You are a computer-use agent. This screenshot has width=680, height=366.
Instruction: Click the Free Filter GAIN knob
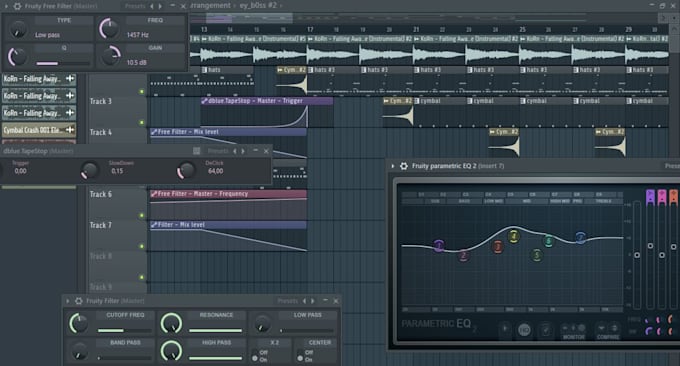coord(111,56)
